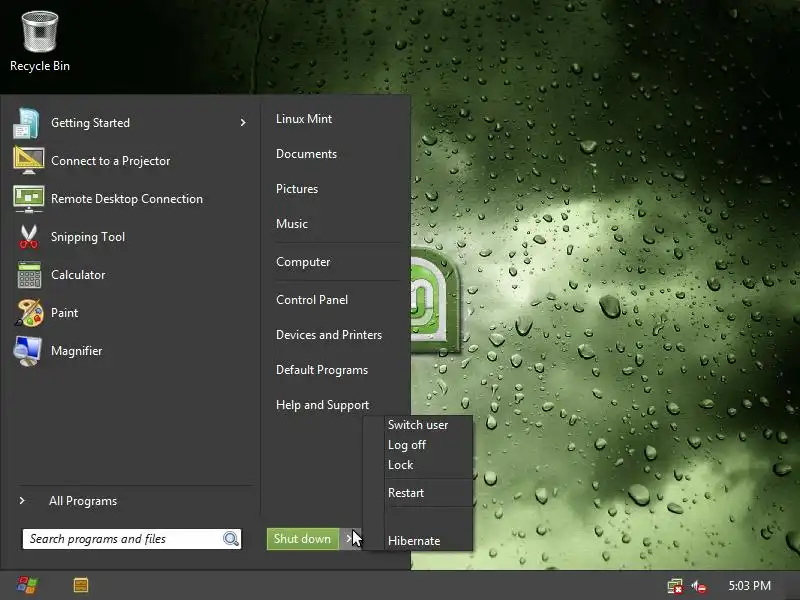Click the Magnifier label
The width and height of the screenshot is (800, 600).
pos(77,351)
